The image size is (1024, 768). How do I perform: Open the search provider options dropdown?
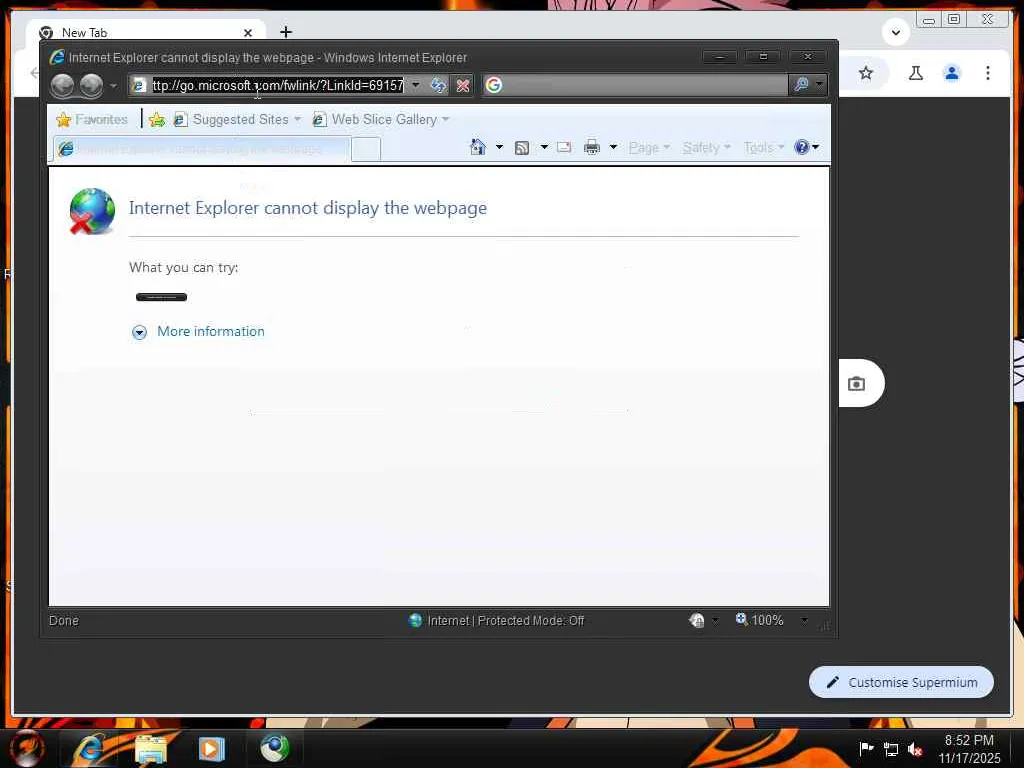(x=819, y=85)
